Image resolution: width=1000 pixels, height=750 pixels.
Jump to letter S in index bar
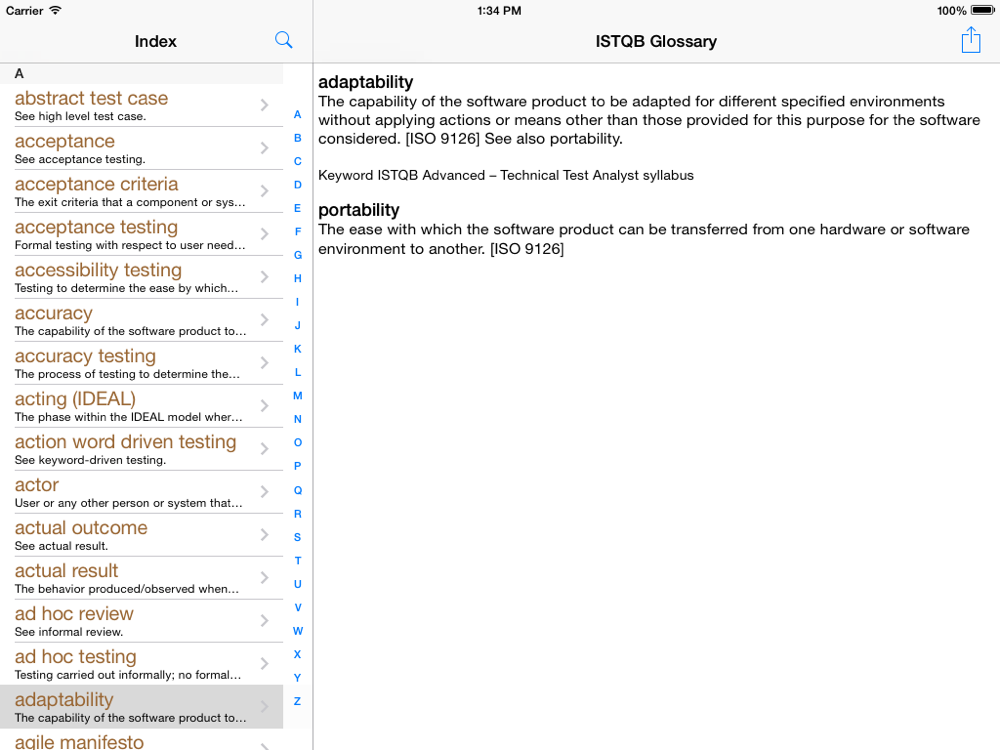[x=297, y=537]
